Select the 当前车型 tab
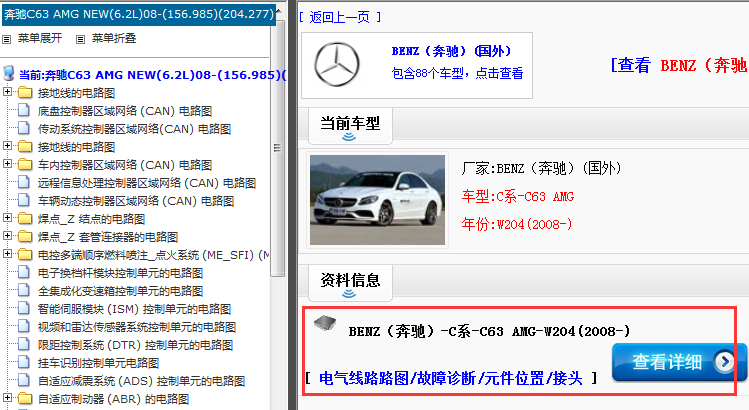Screen dimensions: 749x410 coord(350,126)
